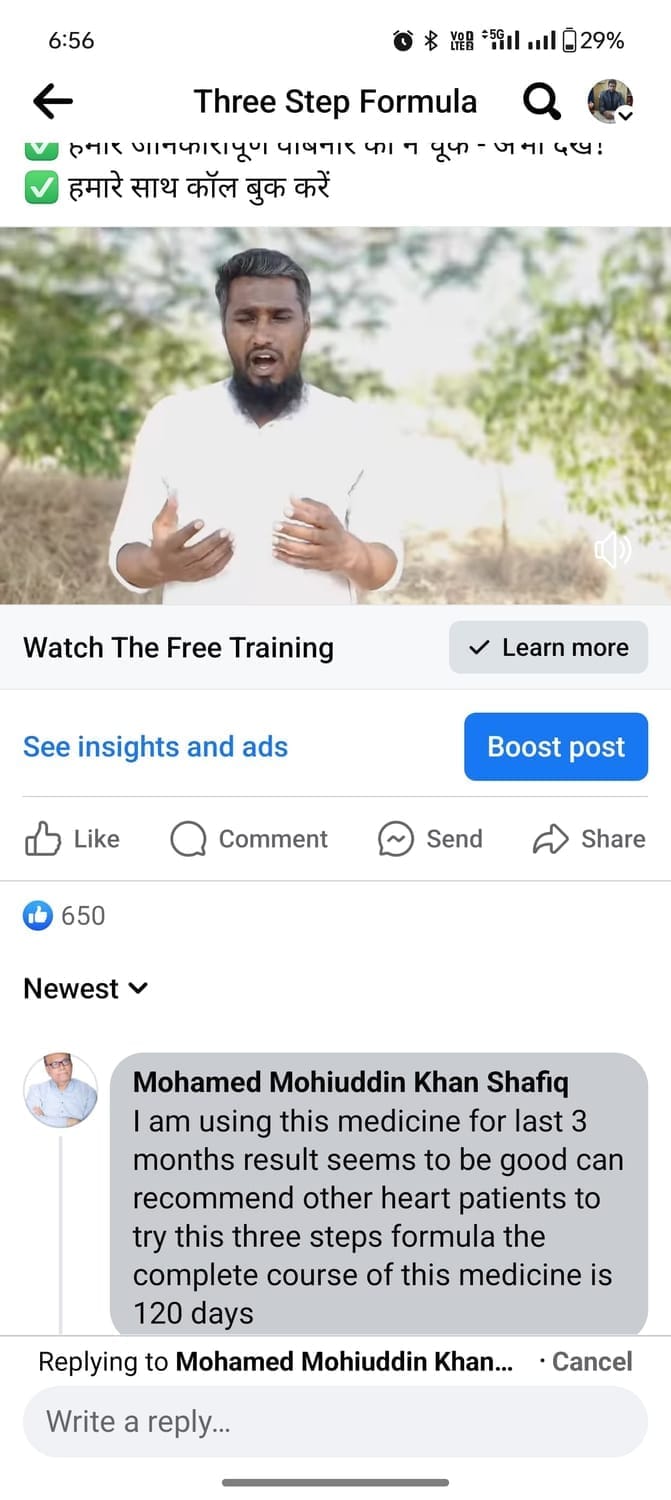Click the Learn more button
Screen dimensions: 671x1500
(548, 647)
